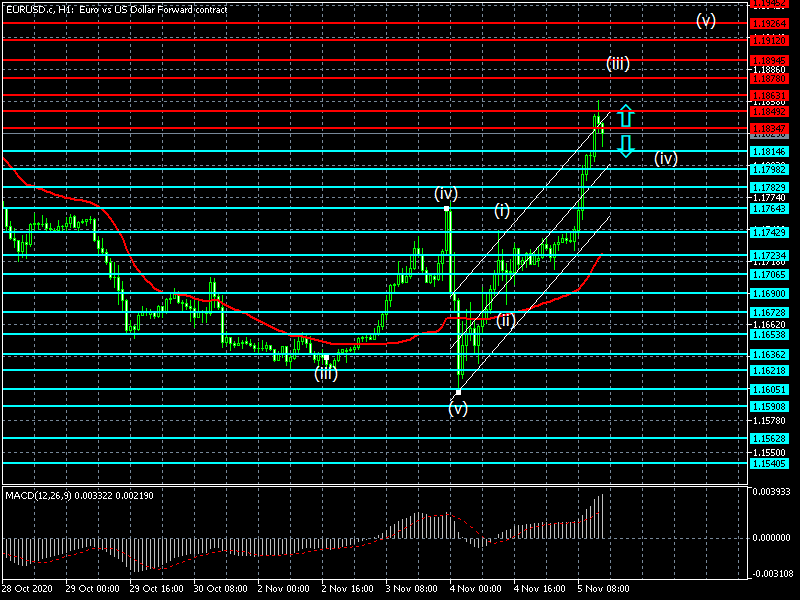Image resolution: width=800 pixels, height=600 pixels.
Task: Select the (iv) label above the tall spike candle
Action: [446, 192]
